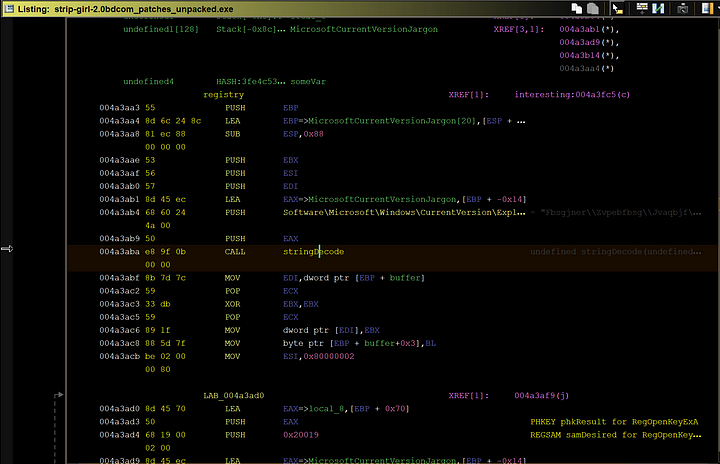Viewport: 720px width, 464px height.
Task: Select label LAB_004a3ad0
Action: pyautogui.click(x=234, y=396)
